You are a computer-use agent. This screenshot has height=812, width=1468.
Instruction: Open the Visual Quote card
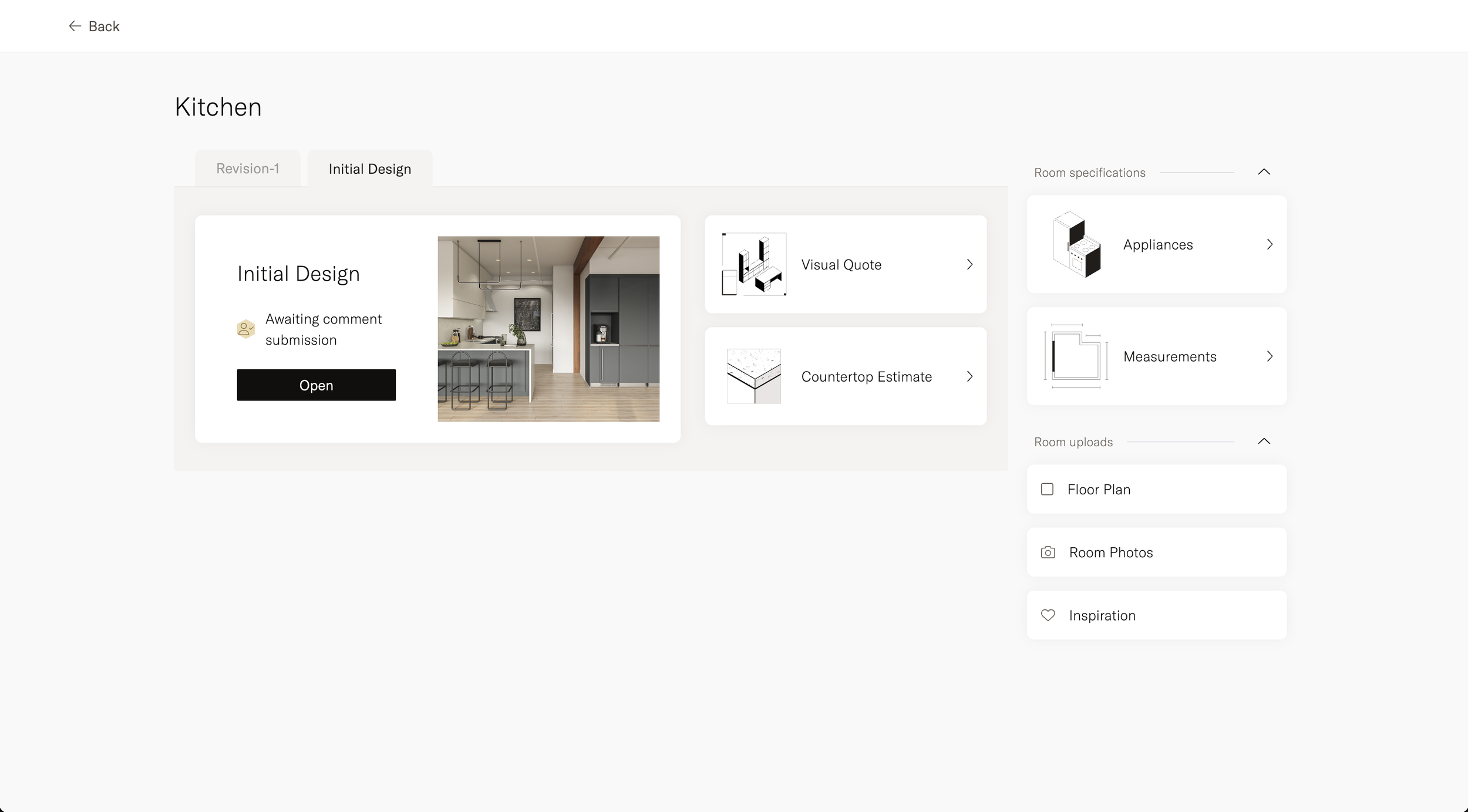point(846,264)
